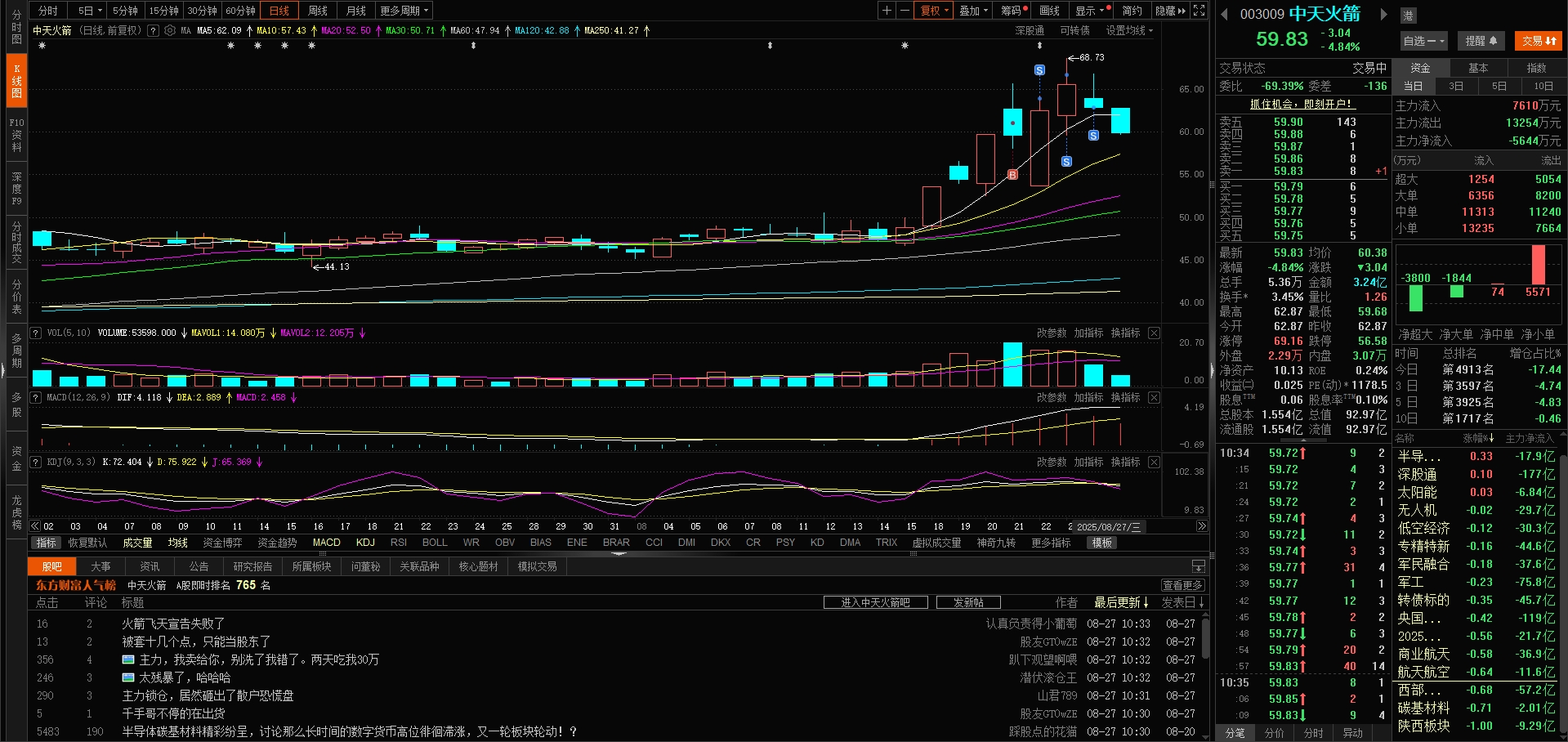The width and height of the screenshot is (1568, 742).
Task: Open 分价表 sidebar item
Action: (x=16, y=297)
